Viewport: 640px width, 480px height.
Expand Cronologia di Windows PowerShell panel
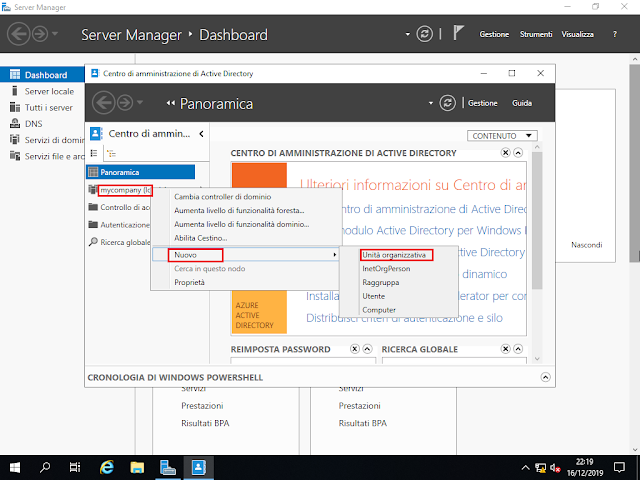click(545, 377)
